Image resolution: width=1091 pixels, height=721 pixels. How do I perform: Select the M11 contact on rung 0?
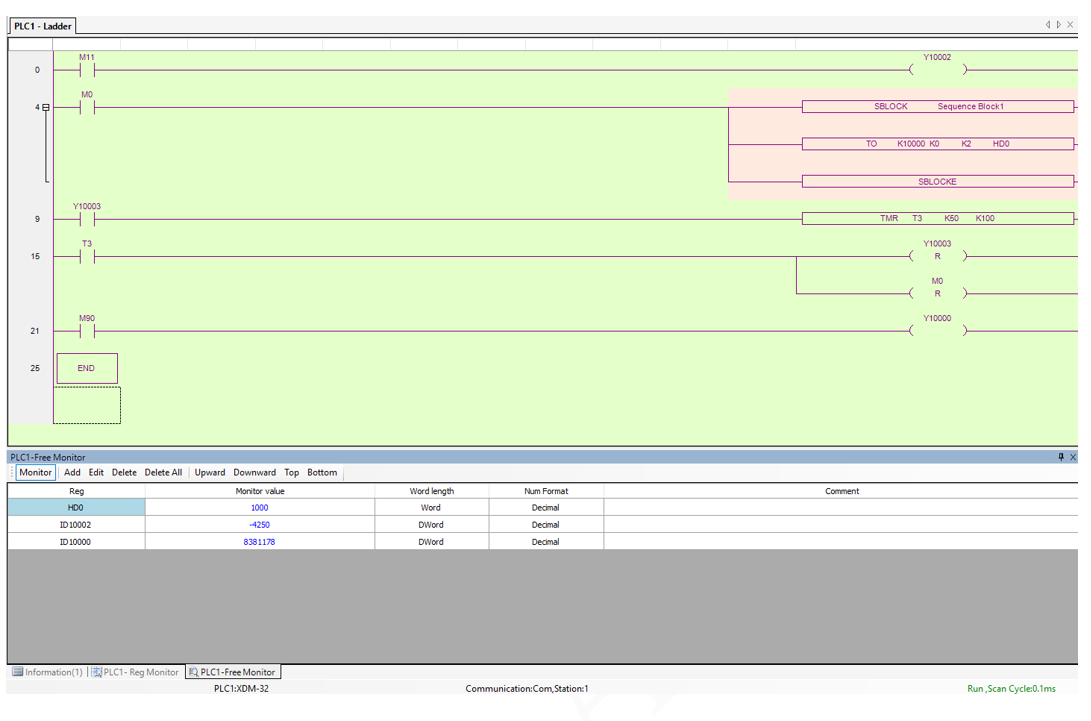click(87, 70)
